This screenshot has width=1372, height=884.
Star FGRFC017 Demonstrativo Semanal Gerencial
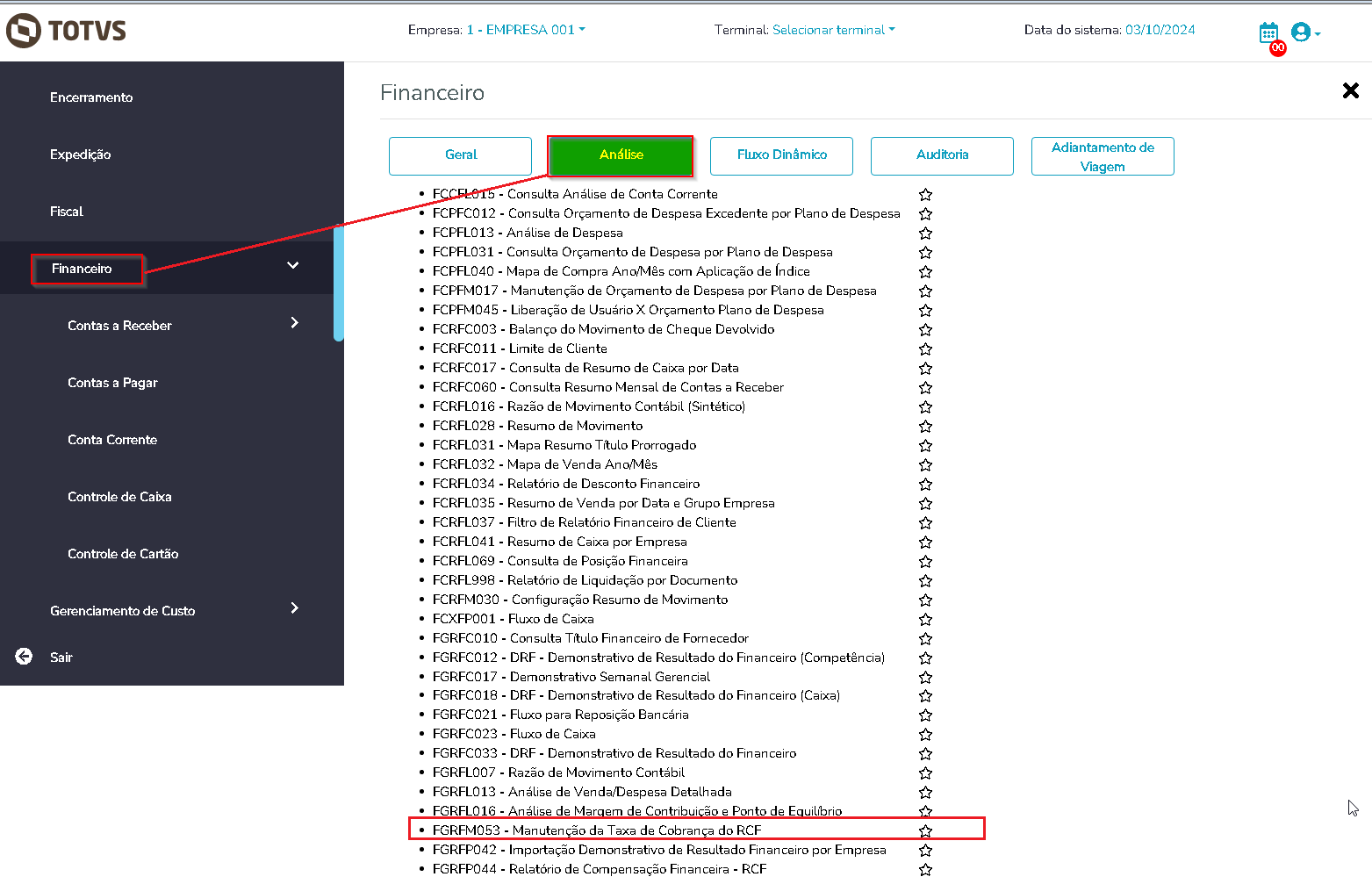(925, 678)
